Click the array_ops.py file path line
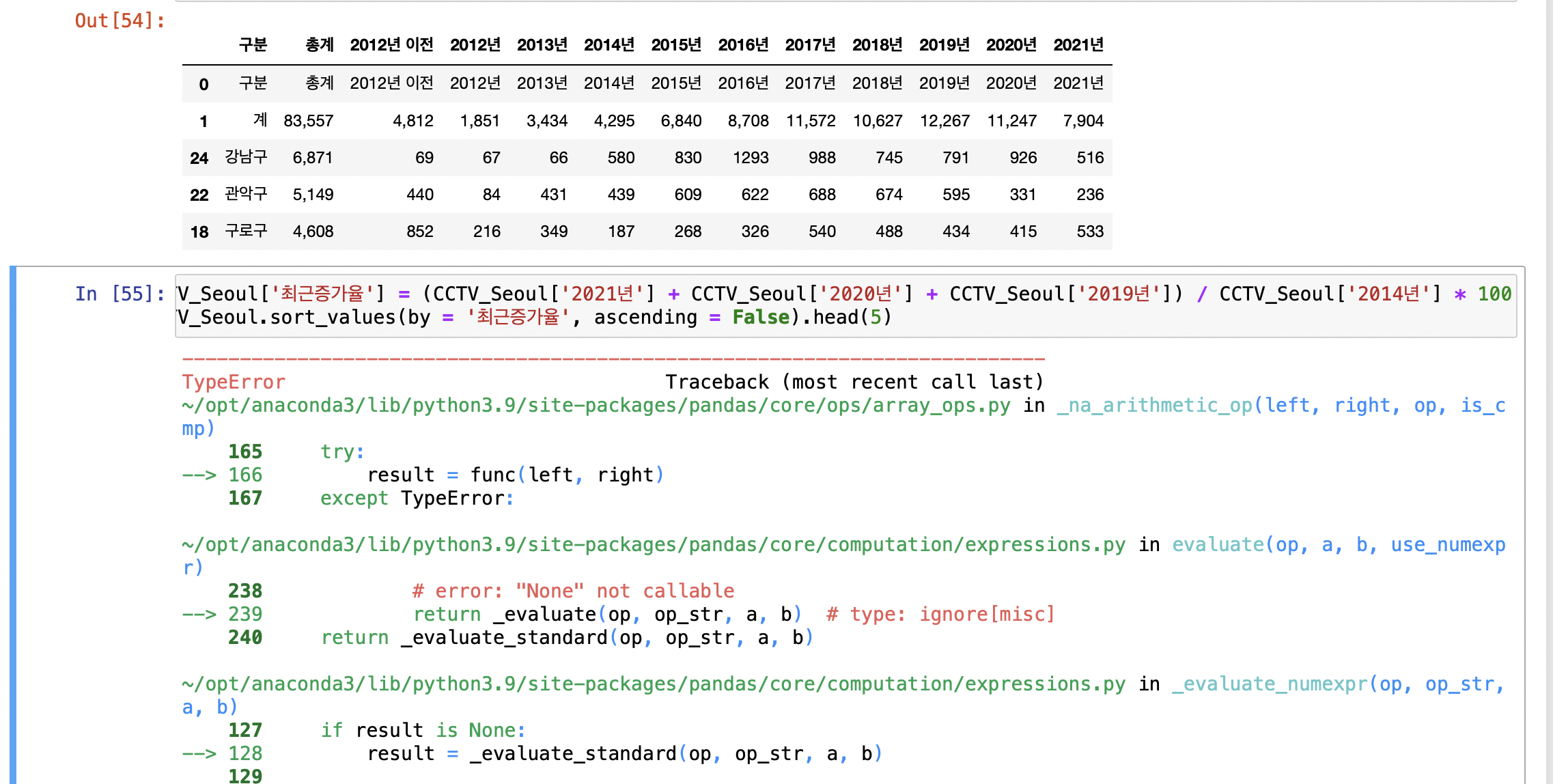This screenshot has width=1553, height=784. 596,406
